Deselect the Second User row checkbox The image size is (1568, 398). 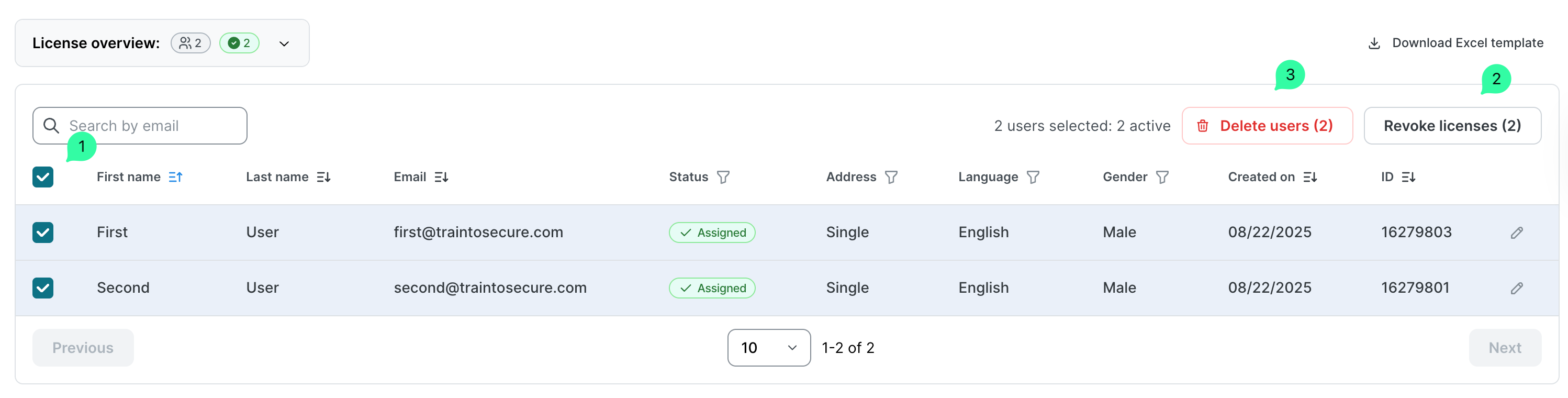[43, 289]
